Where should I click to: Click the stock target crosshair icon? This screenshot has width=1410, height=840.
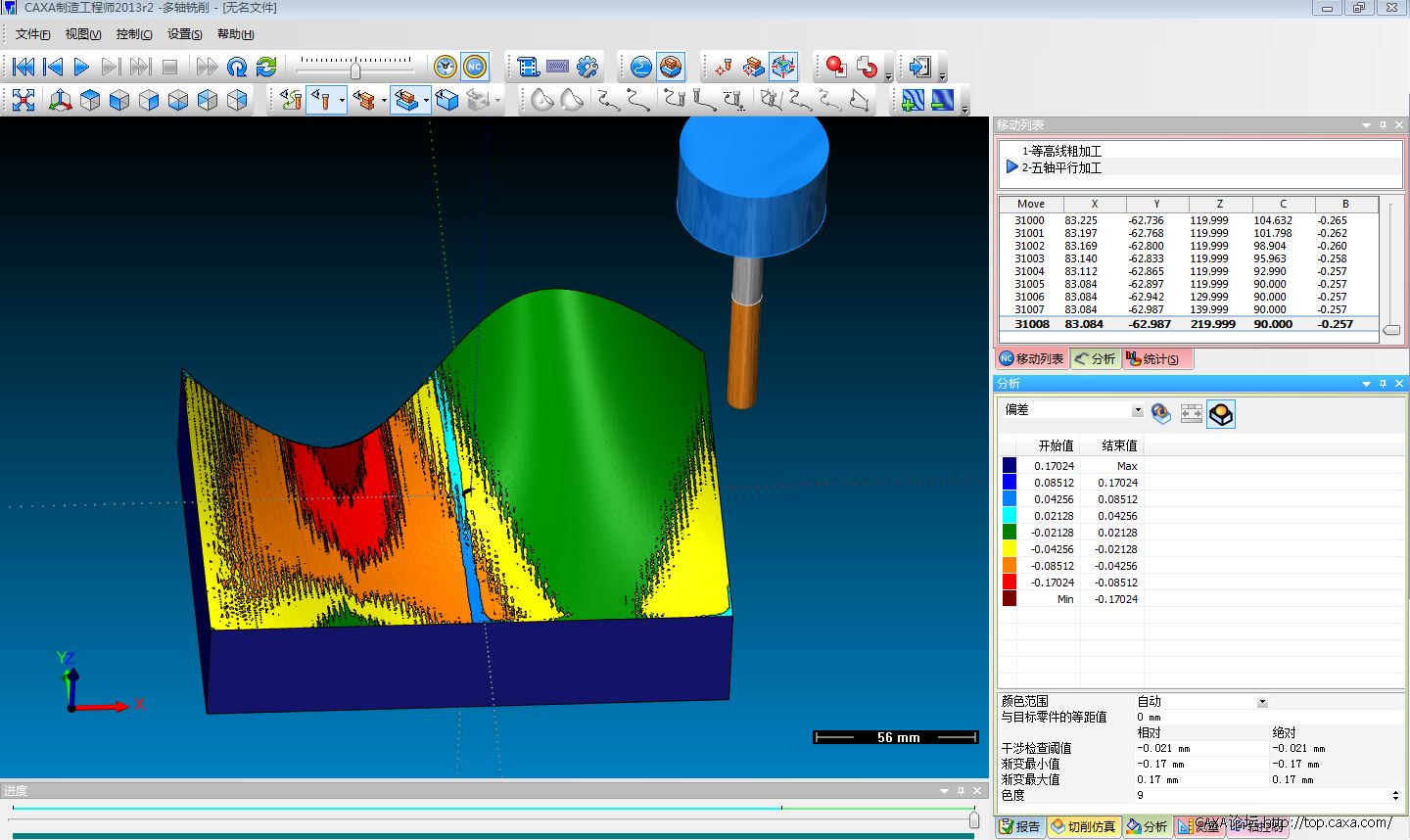(754, 67)
